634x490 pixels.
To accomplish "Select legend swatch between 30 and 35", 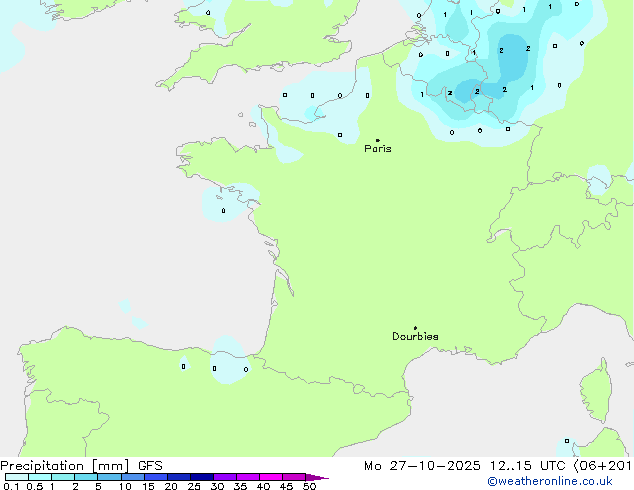I will coord(225,477).
